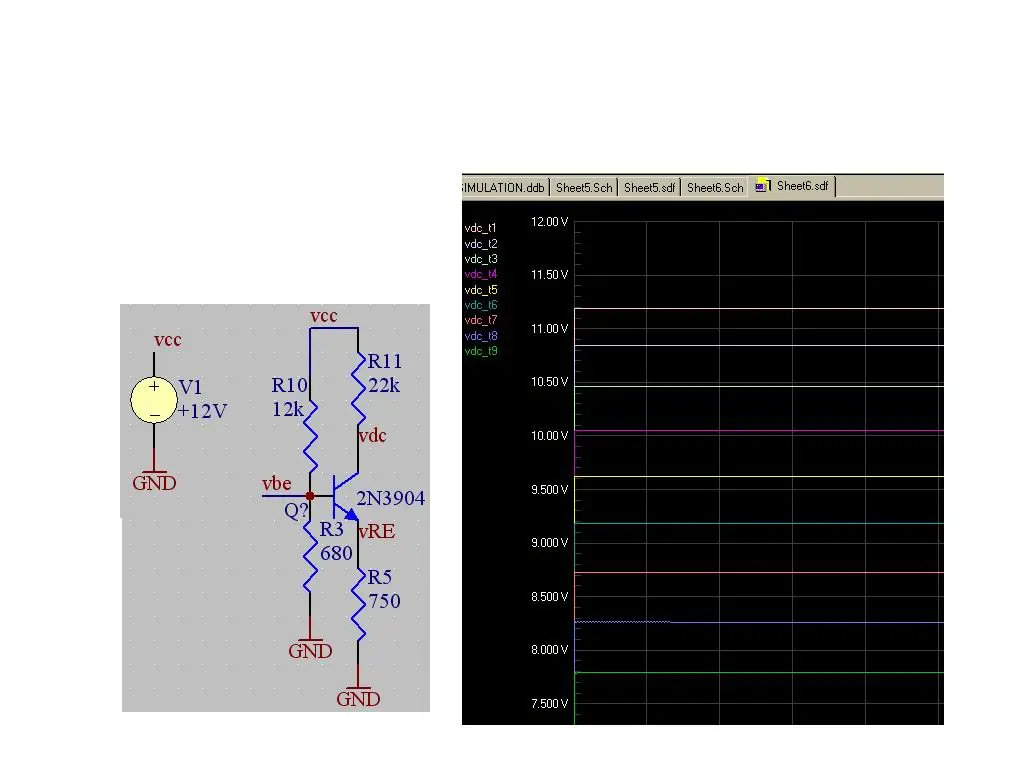Open the Sheet5.sdf tab
The height and width of the screenshot is (768, 1024).
click(649, 187)
